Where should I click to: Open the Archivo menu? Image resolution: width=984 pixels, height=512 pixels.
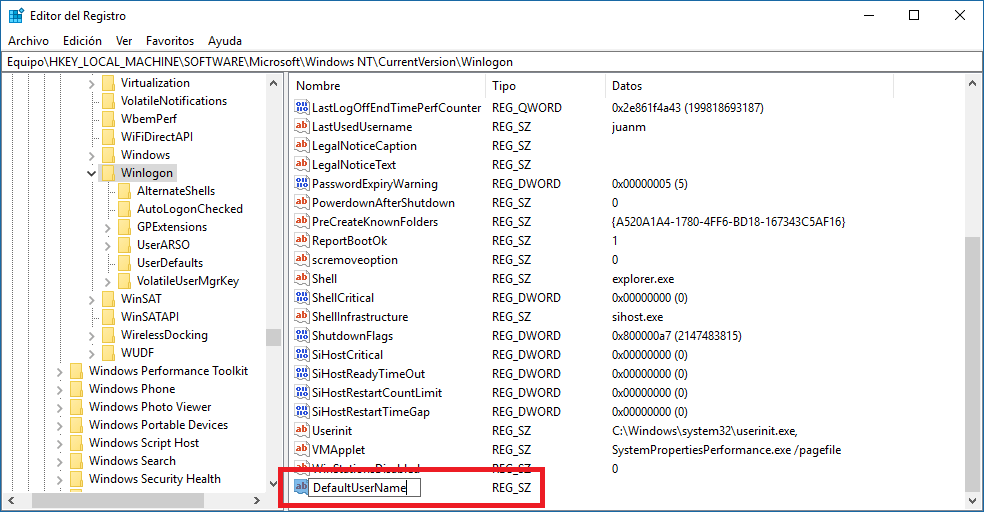click(x=28, y=41)
